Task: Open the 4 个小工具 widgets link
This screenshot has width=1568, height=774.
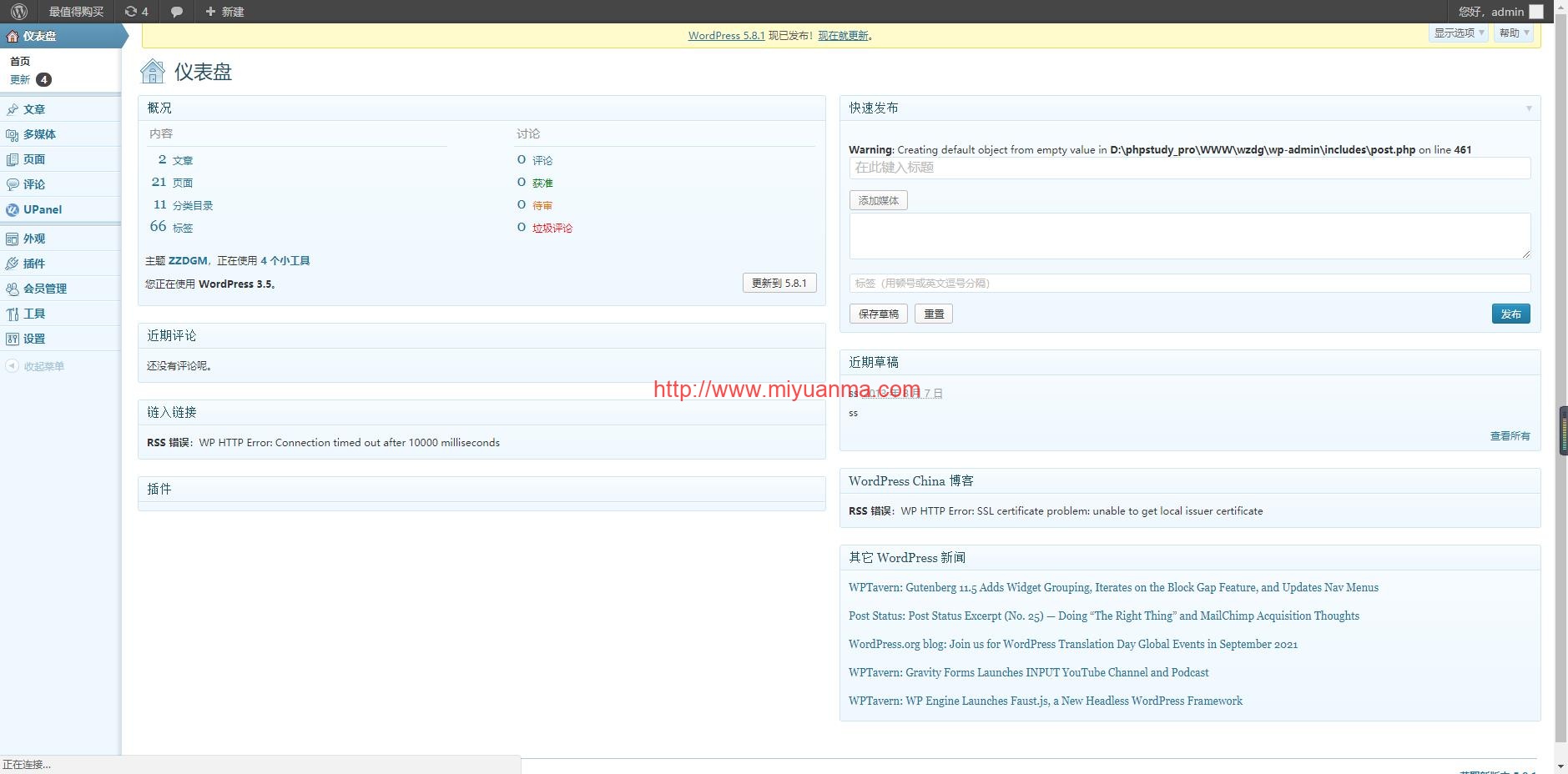Action: [285, 261]
